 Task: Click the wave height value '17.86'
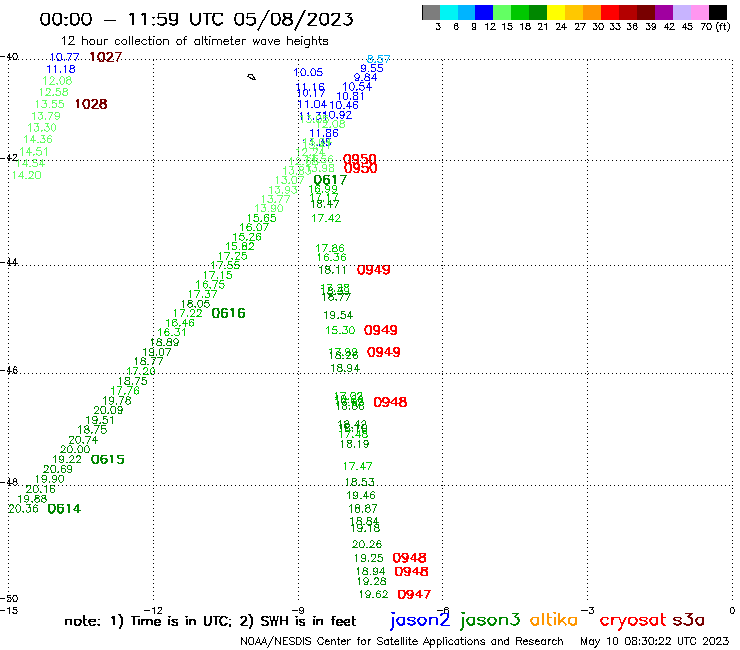coord(330,248)
